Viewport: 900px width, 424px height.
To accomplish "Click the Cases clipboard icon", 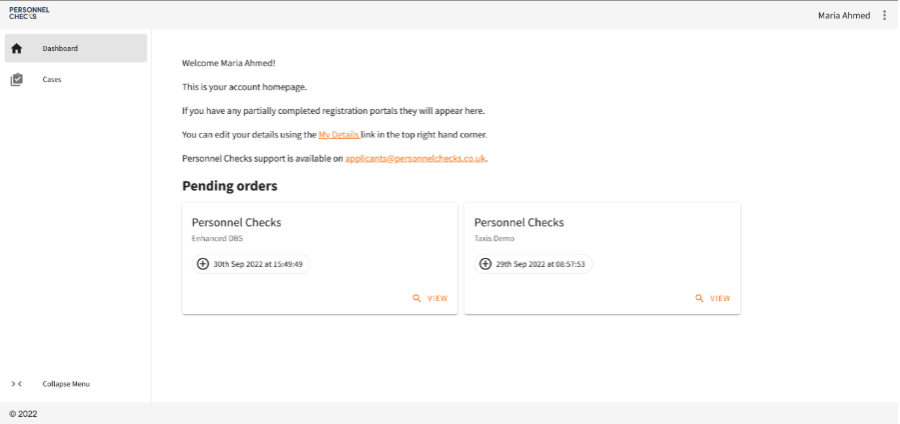I will (x=17, y=79).
